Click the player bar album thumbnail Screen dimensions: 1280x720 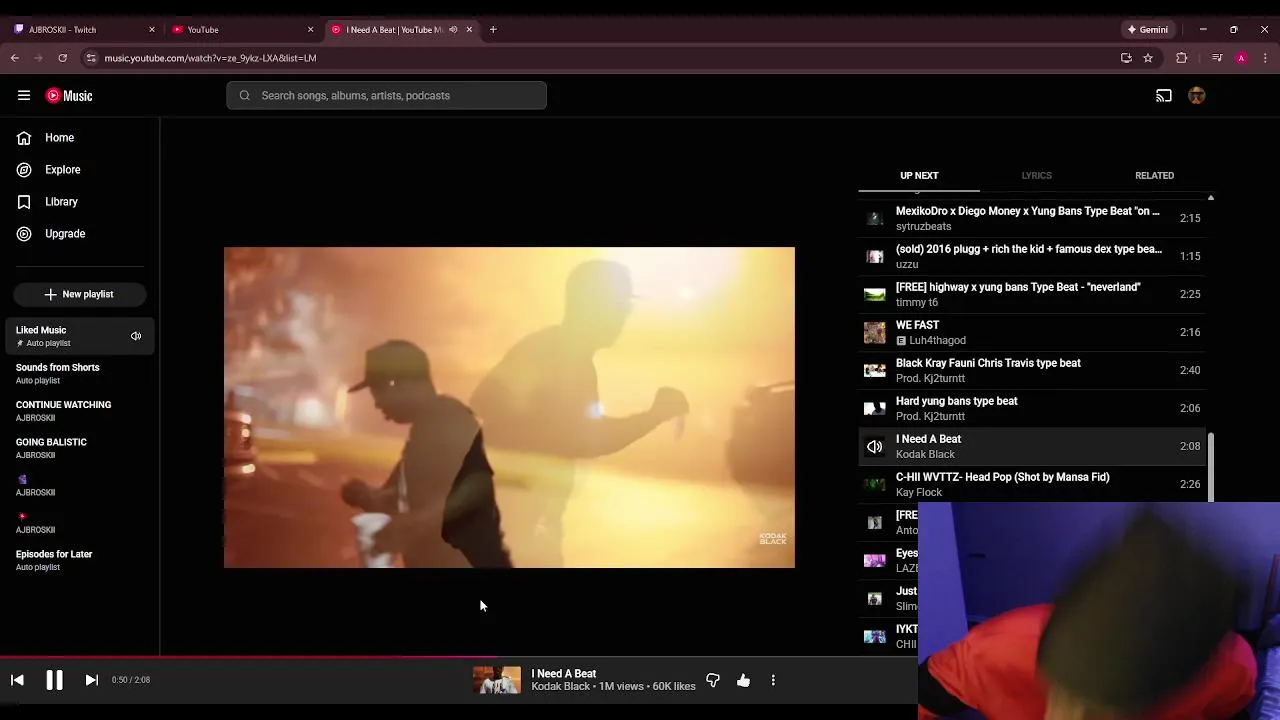click(x=497, y=680)
